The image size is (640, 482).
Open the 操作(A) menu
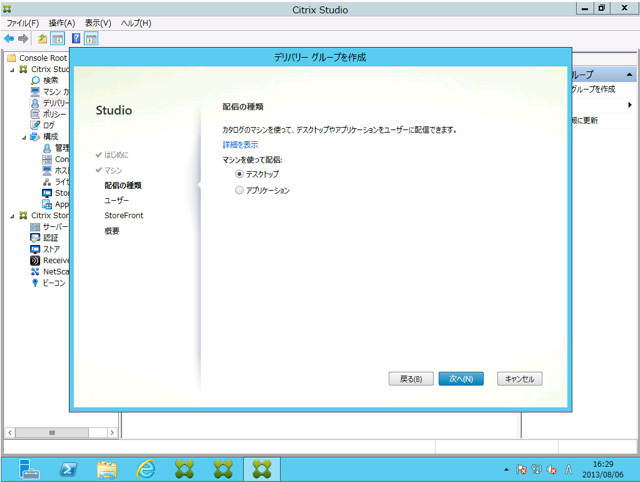[62, 23]
